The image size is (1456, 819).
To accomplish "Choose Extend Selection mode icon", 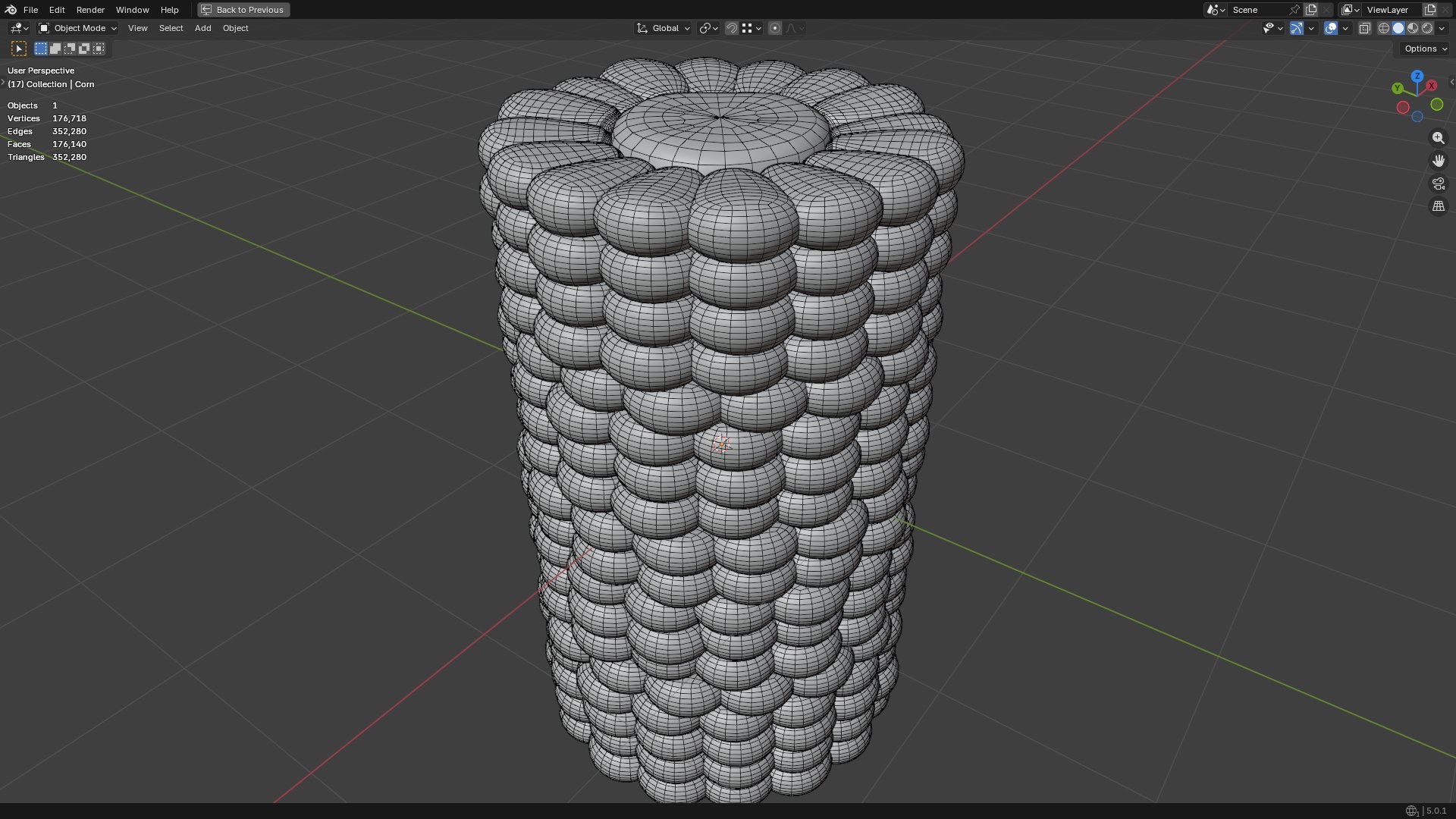I will [x=55, y=49].
